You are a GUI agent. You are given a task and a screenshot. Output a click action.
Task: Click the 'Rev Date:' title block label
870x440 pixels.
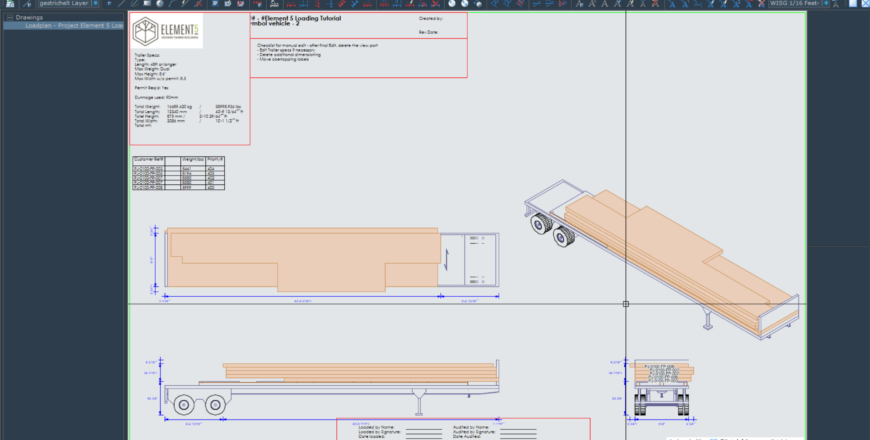(428, 32)
